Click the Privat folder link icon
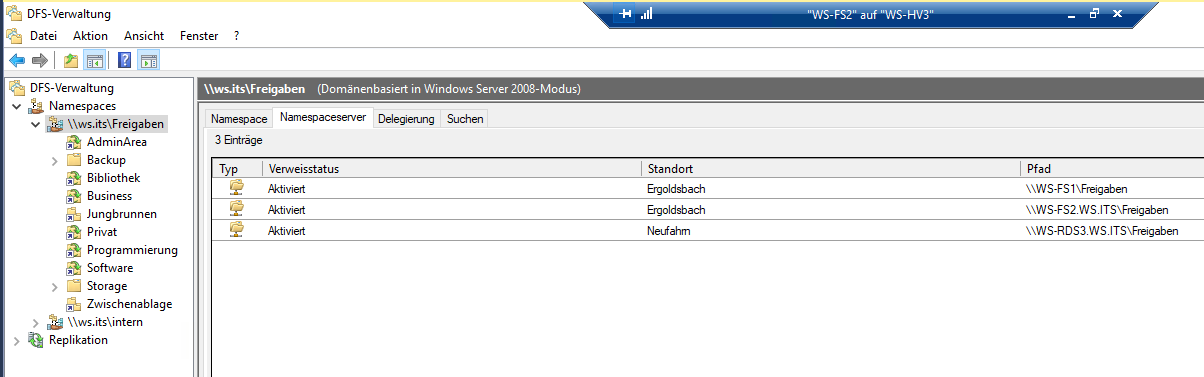Viewport: 1204px width, 377px height. 74,232
